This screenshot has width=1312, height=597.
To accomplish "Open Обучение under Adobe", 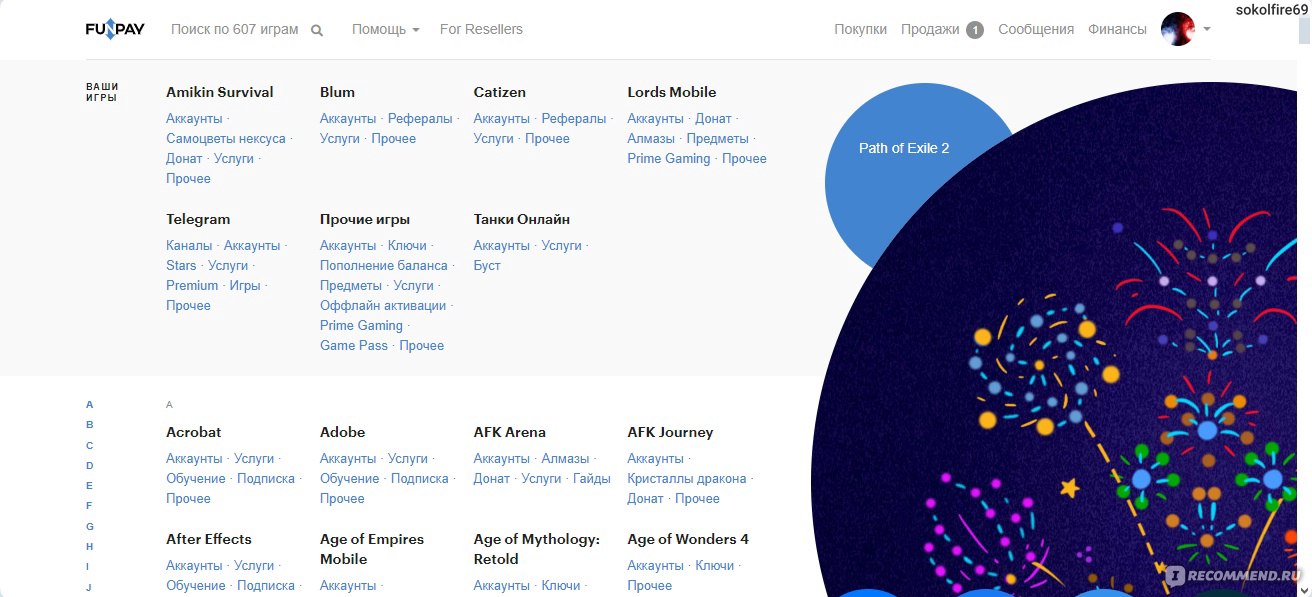I will click(350, 478).
